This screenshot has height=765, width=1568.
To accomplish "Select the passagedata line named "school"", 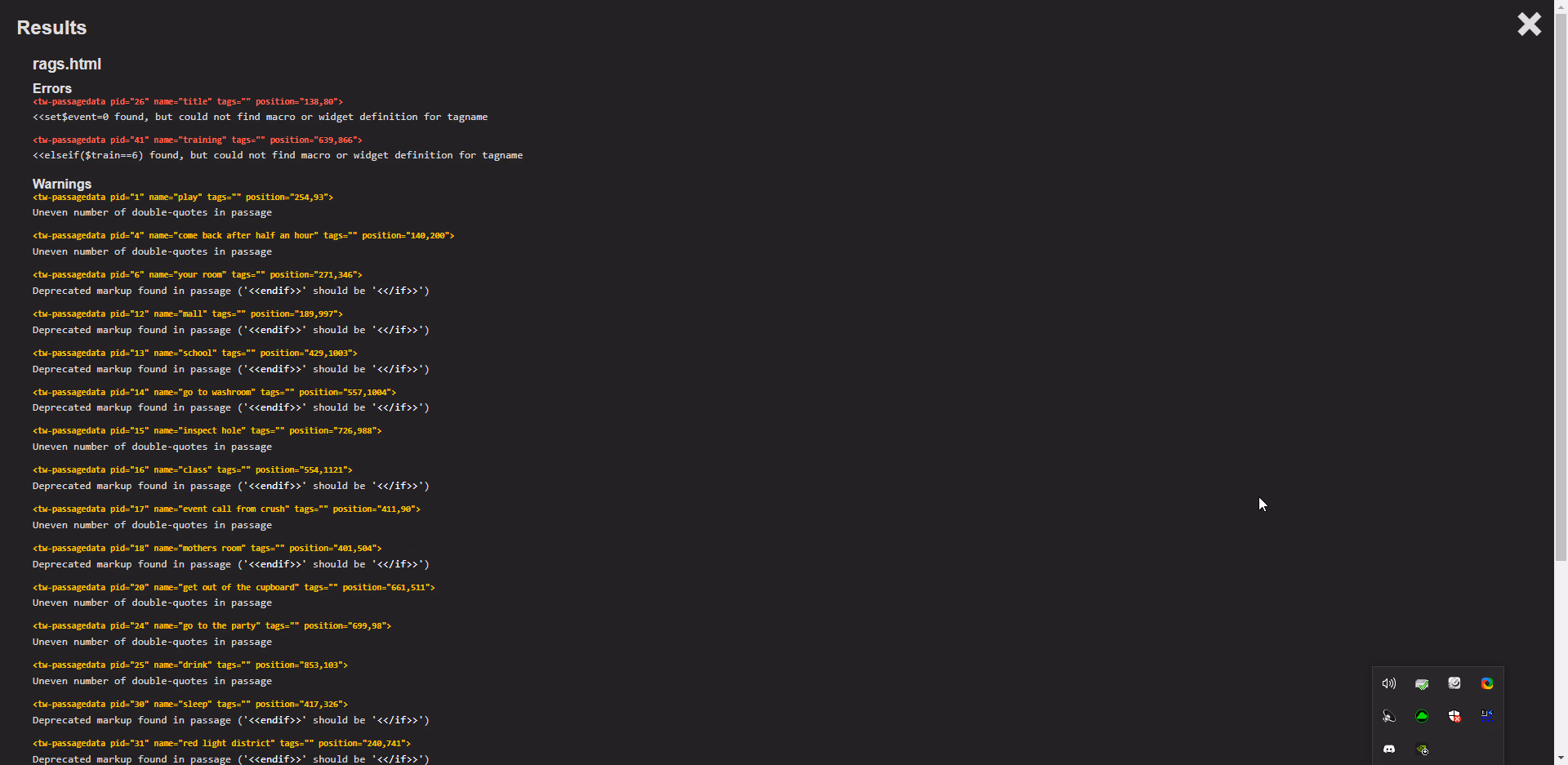I will point(195,353).
